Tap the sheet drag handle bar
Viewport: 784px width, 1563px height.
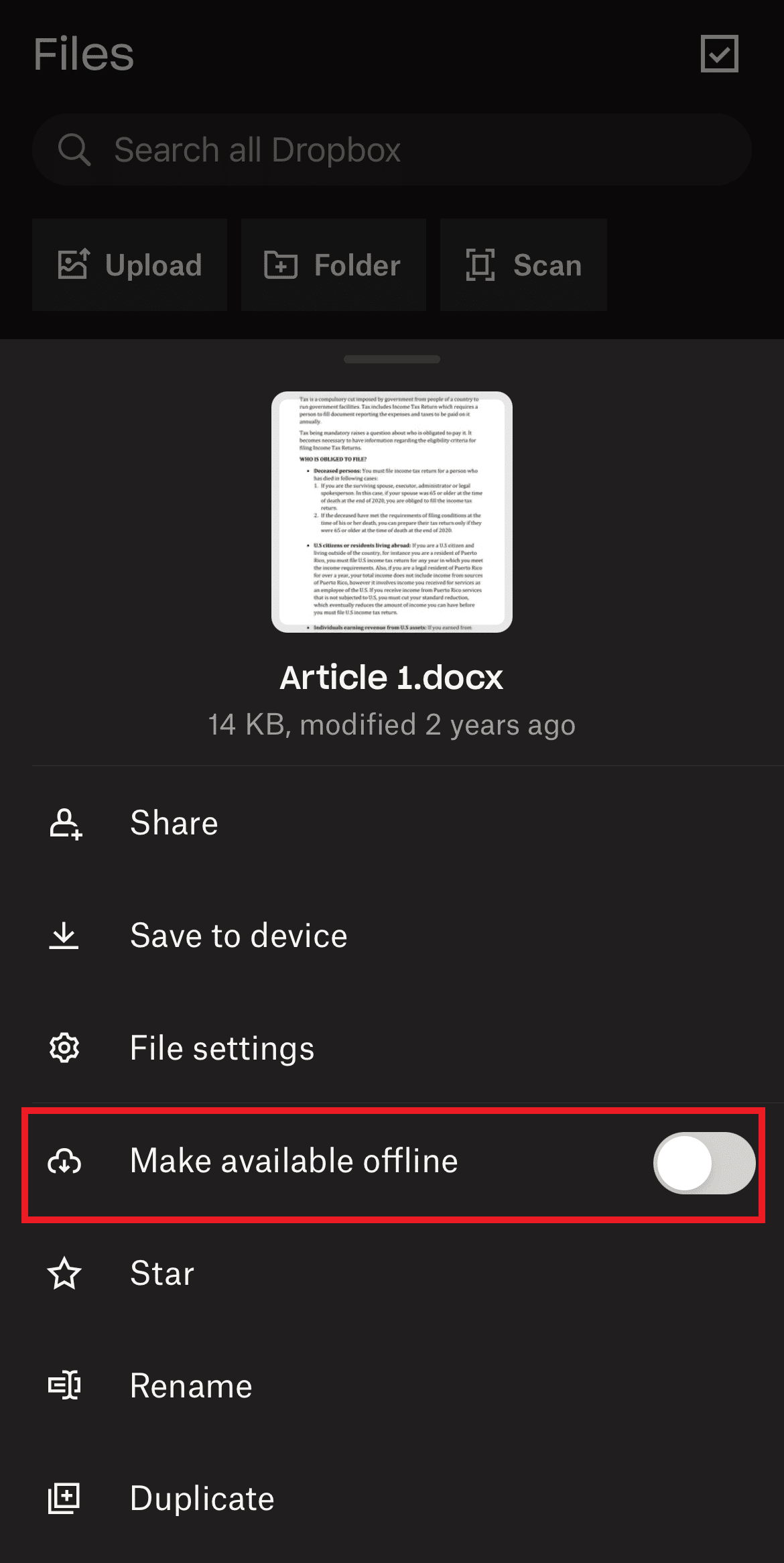pos(391,359)
